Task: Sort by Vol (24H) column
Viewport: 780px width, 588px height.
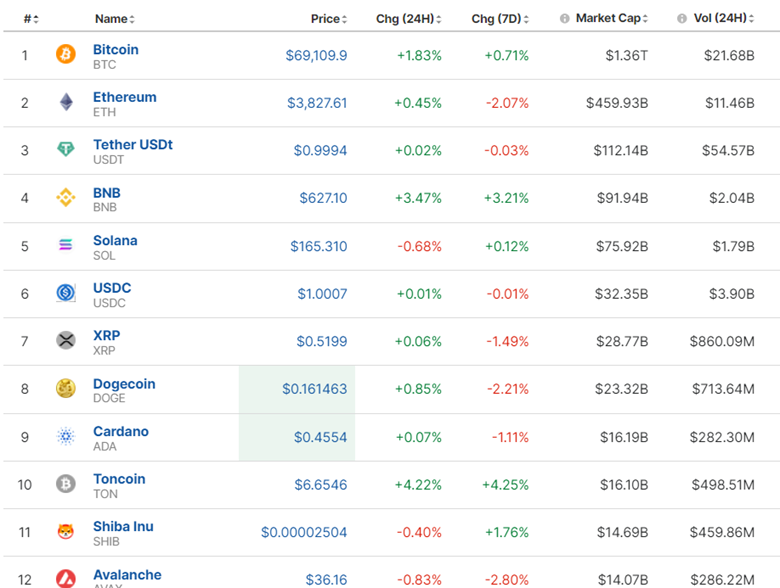Action: 724,18
